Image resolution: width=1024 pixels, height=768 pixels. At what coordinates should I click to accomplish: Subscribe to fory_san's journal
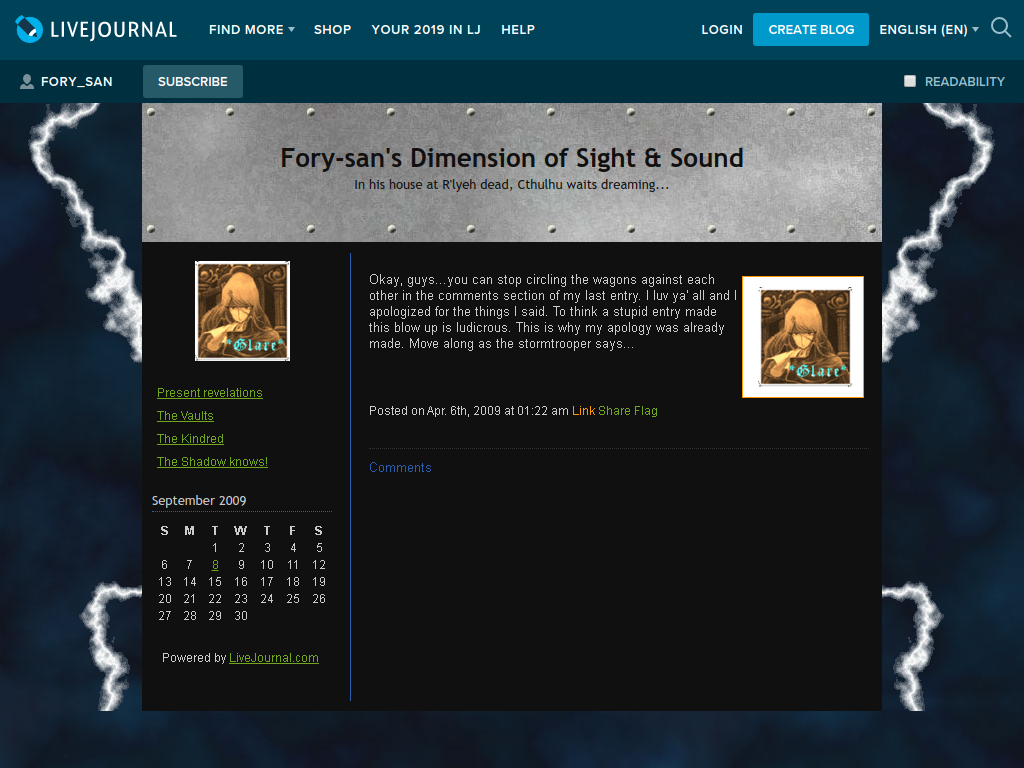pyautogui.click(x=193, y=82)
